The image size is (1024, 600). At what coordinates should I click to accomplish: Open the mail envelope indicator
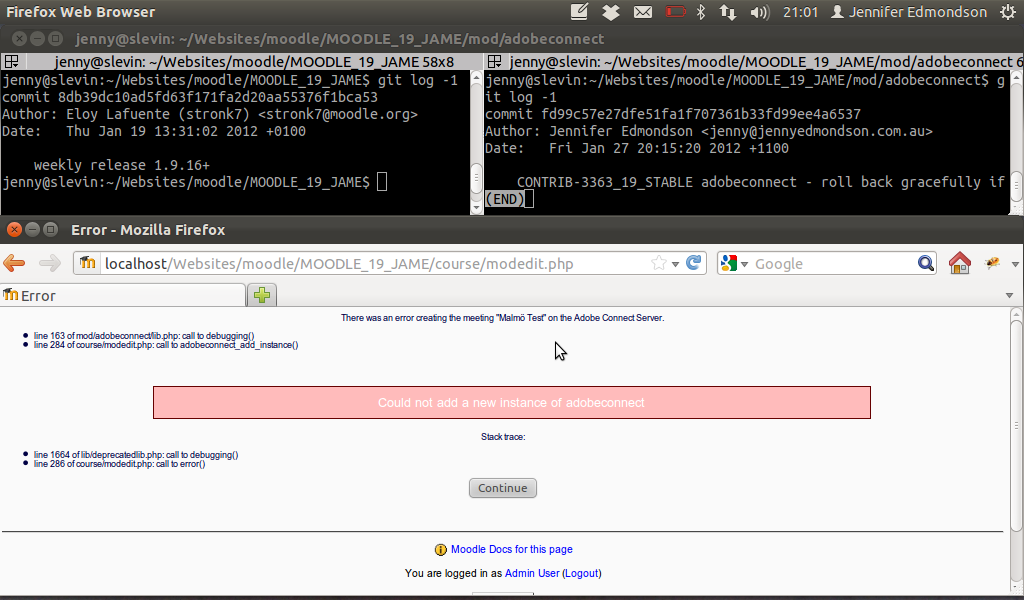click(643, 12)
